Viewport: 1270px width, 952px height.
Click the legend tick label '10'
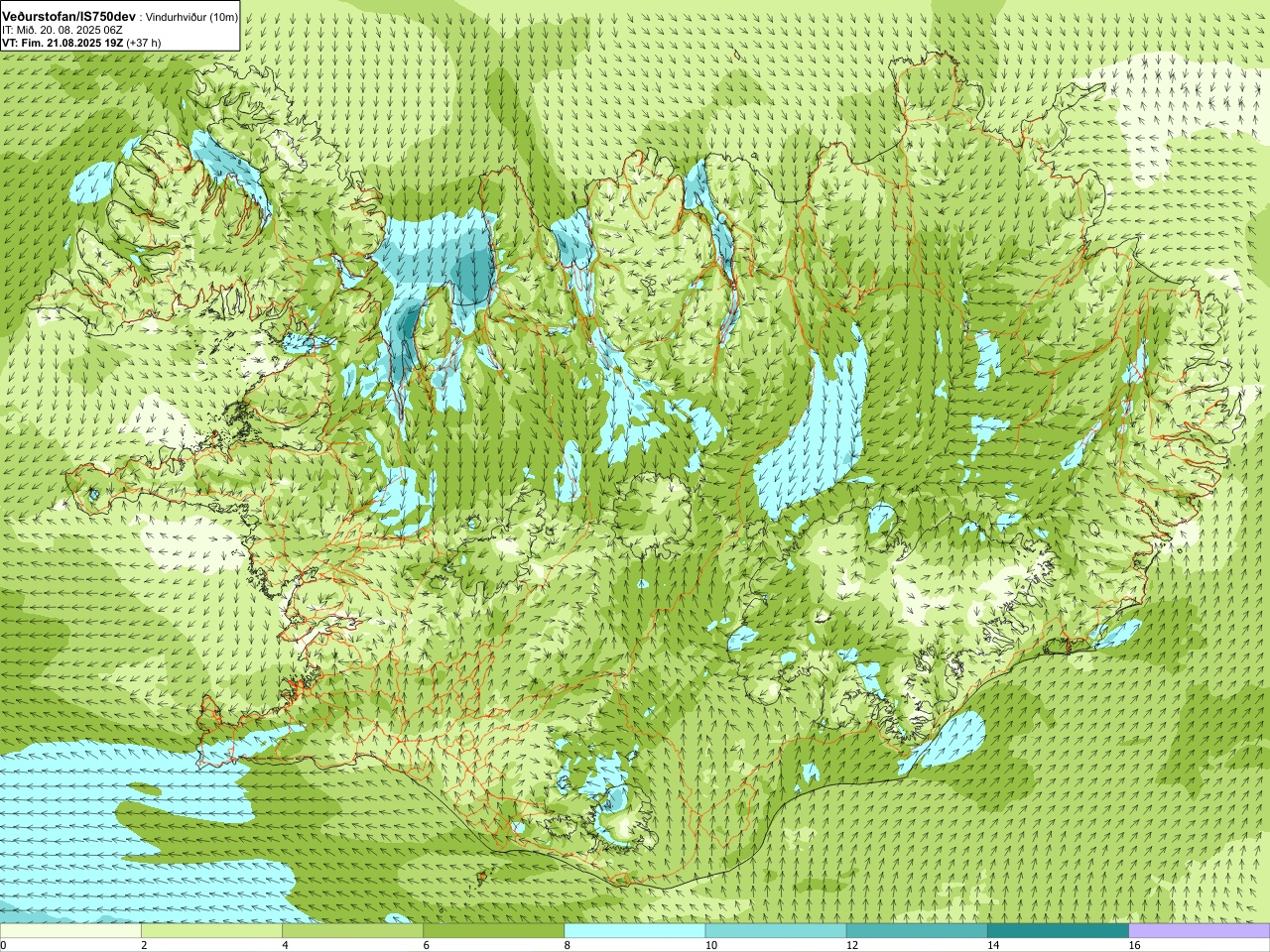pos(711,945)
